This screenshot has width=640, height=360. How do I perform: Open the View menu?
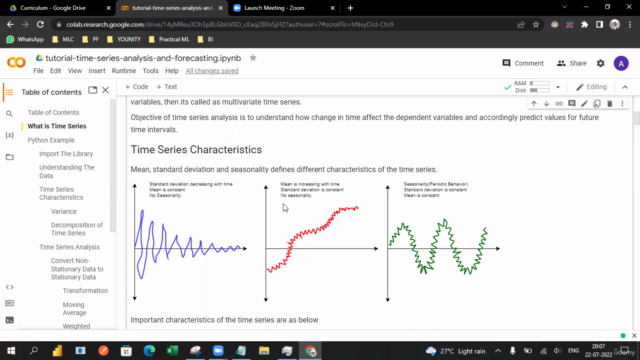pyautogui.click(x=75, y=71)
